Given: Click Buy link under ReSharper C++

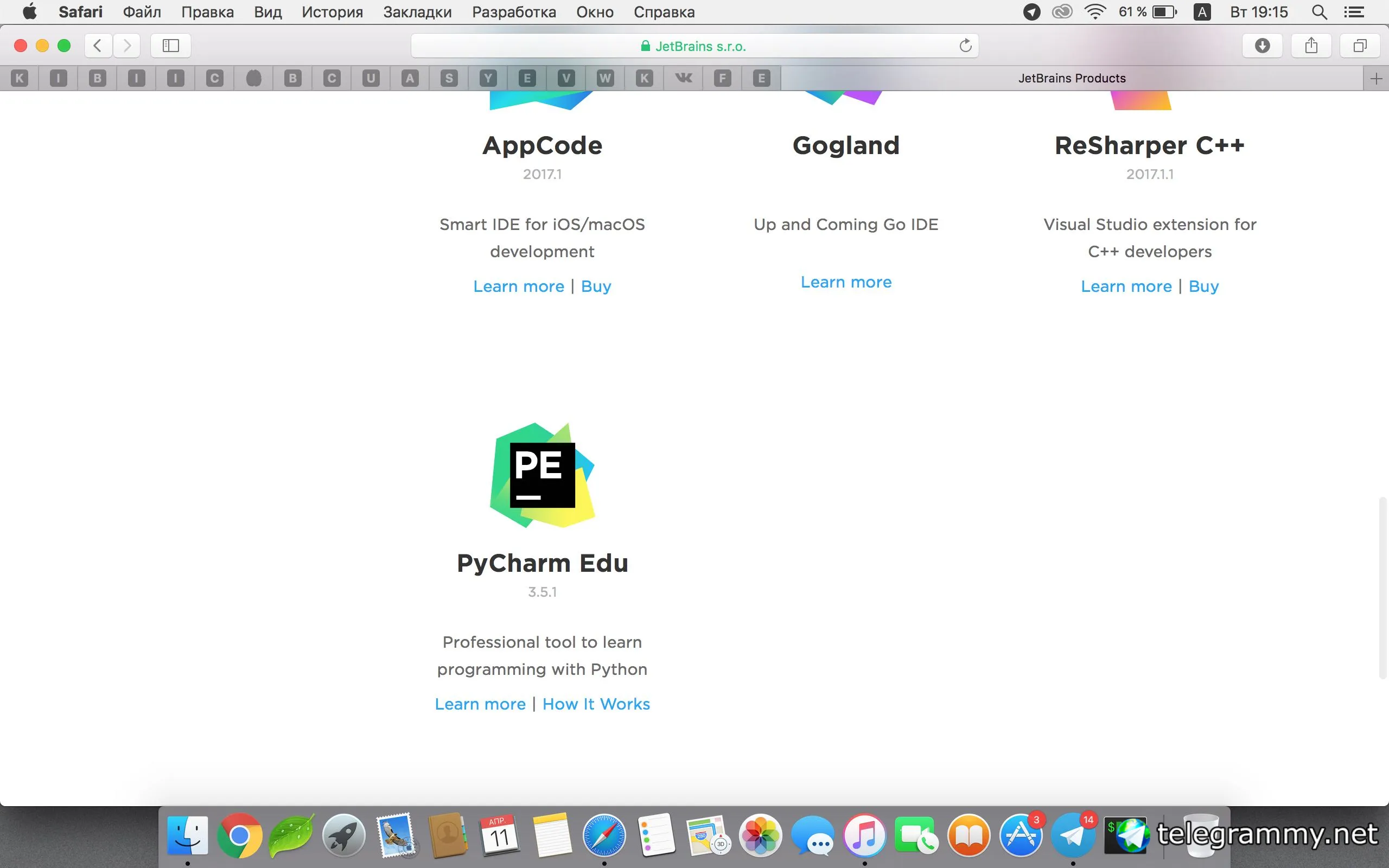Looking at the screenshot, I should 1203,286.
